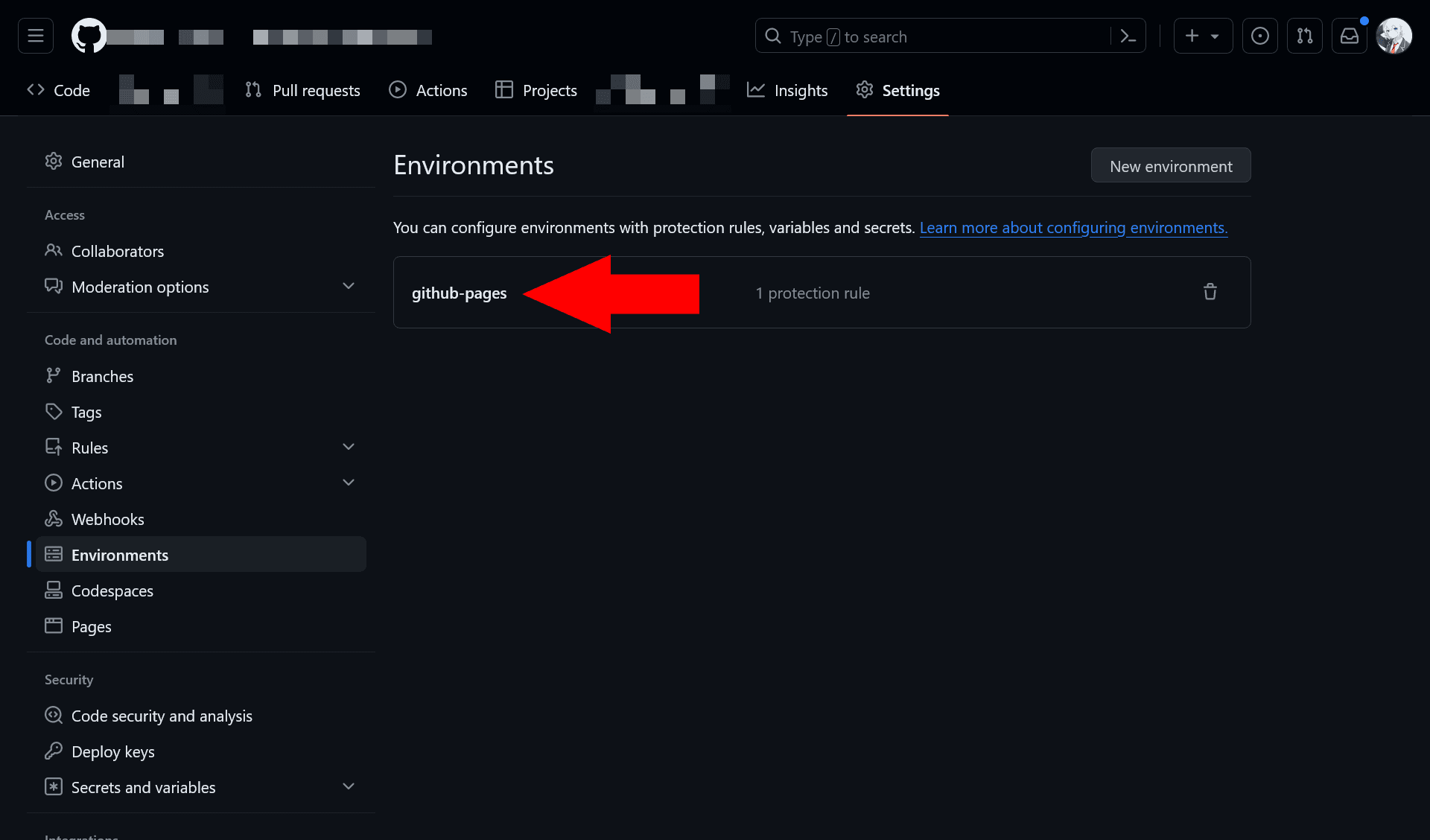
Task: Open Code security and analysis
Action: 201,716
